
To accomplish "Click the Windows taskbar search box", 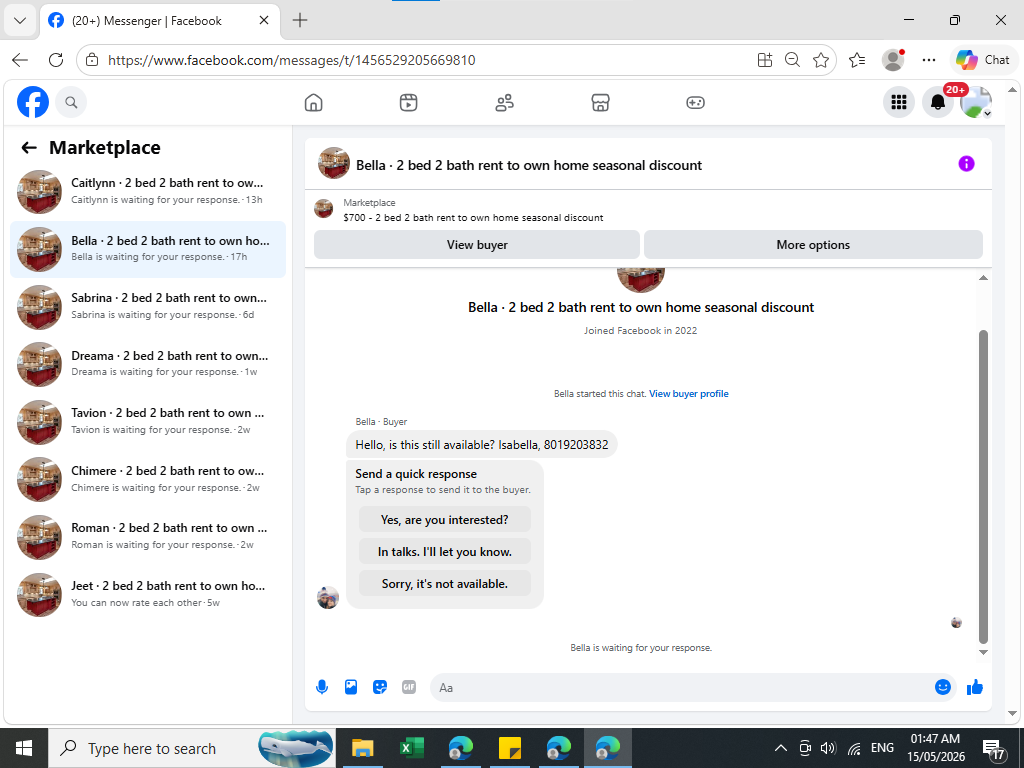I will click(192, 748).
